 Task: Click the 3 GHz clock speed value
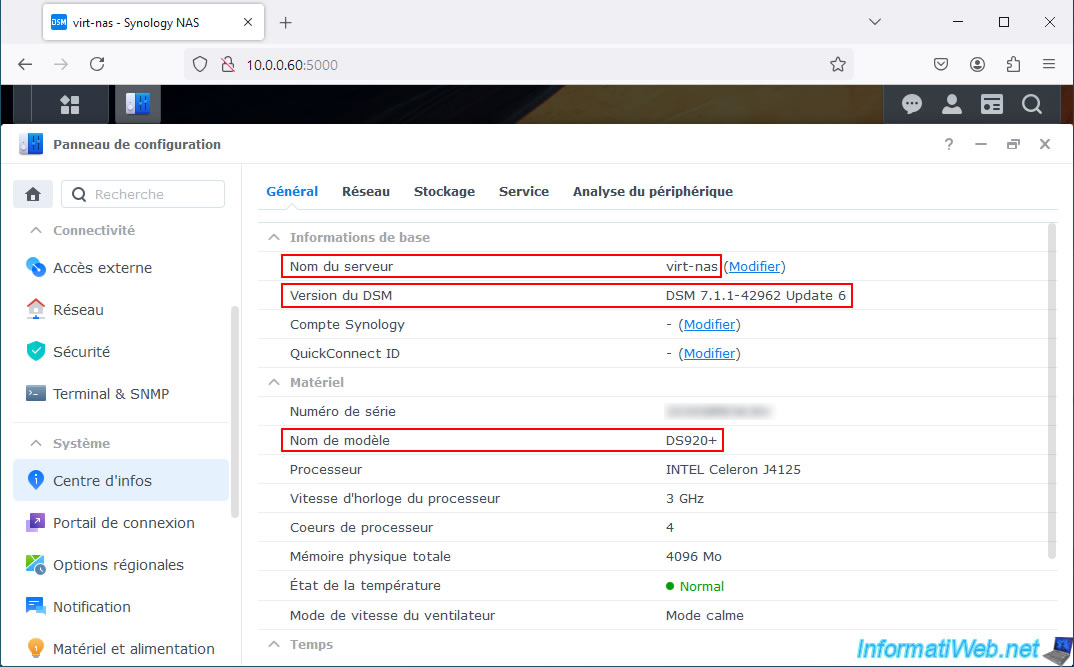pyautogui.click(x=684, y=499)
